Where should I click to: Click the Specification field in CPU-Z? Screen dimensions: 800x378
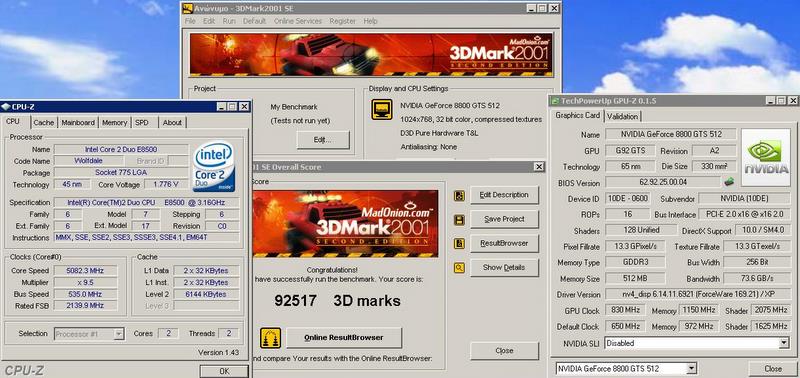(146, 203)
